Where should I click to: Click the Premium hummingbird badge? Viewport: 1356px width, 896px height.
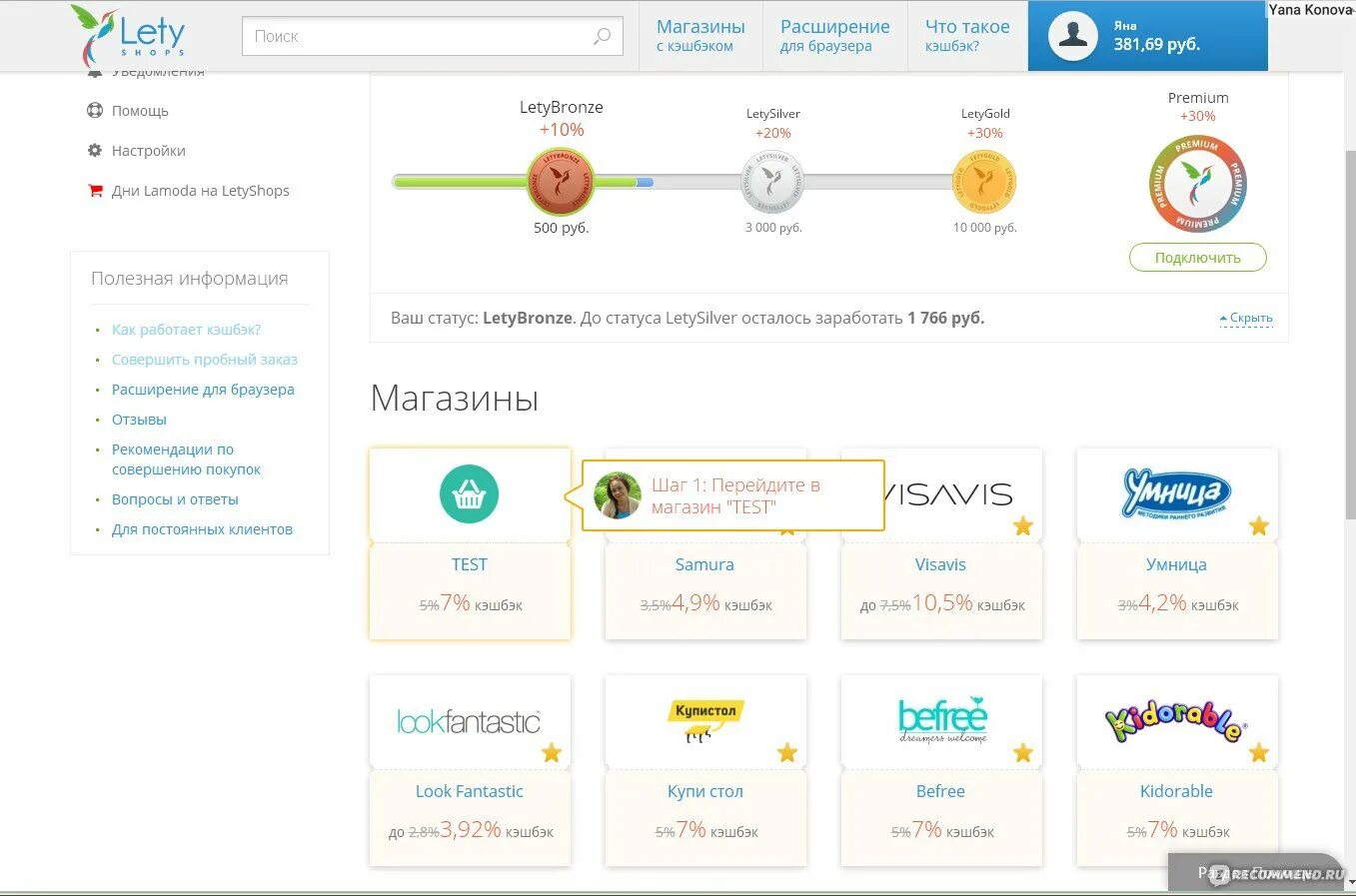coord(1197,183)
